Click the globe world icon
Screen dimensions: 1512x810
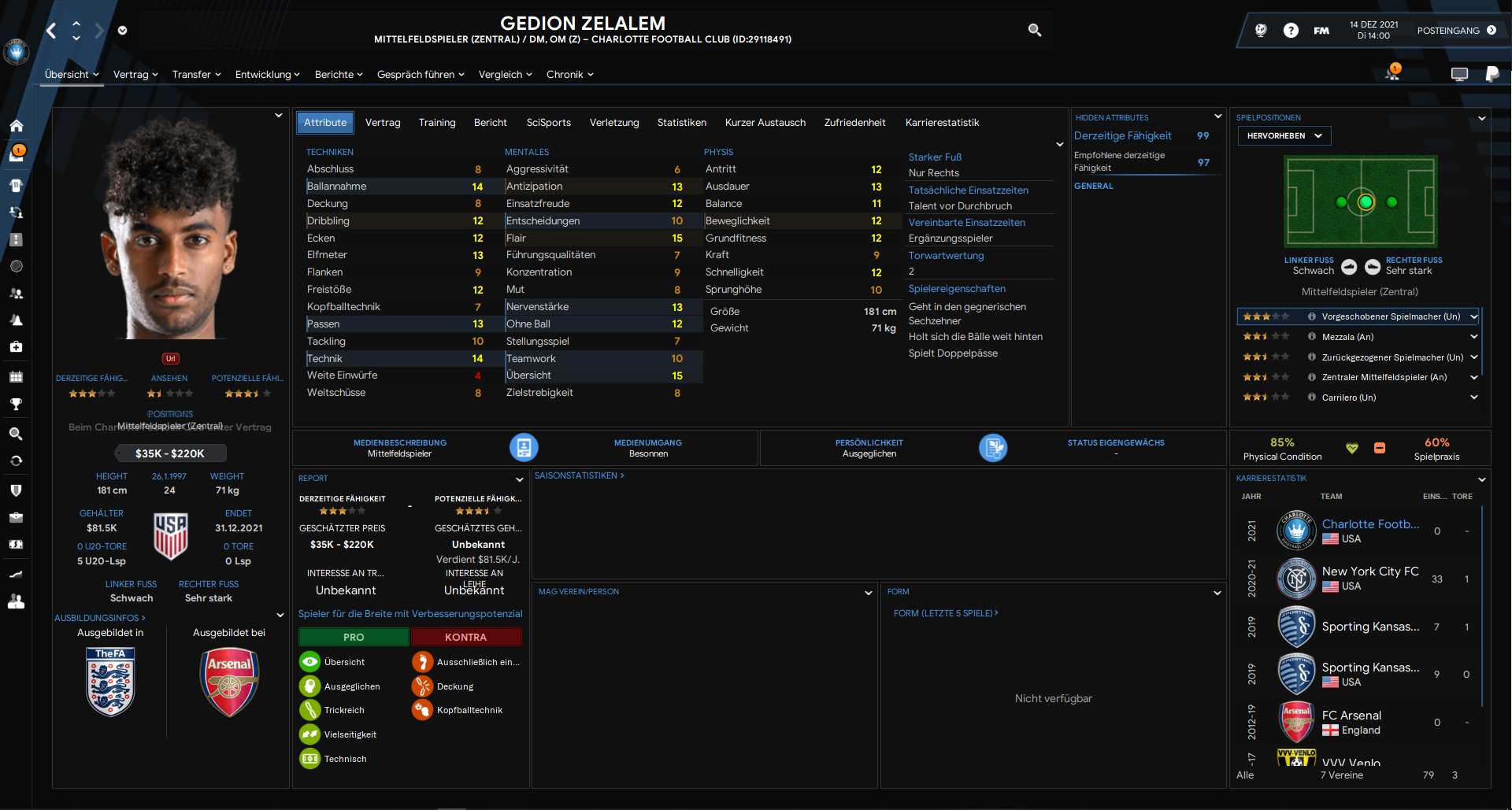click(x=1261, y=30)
